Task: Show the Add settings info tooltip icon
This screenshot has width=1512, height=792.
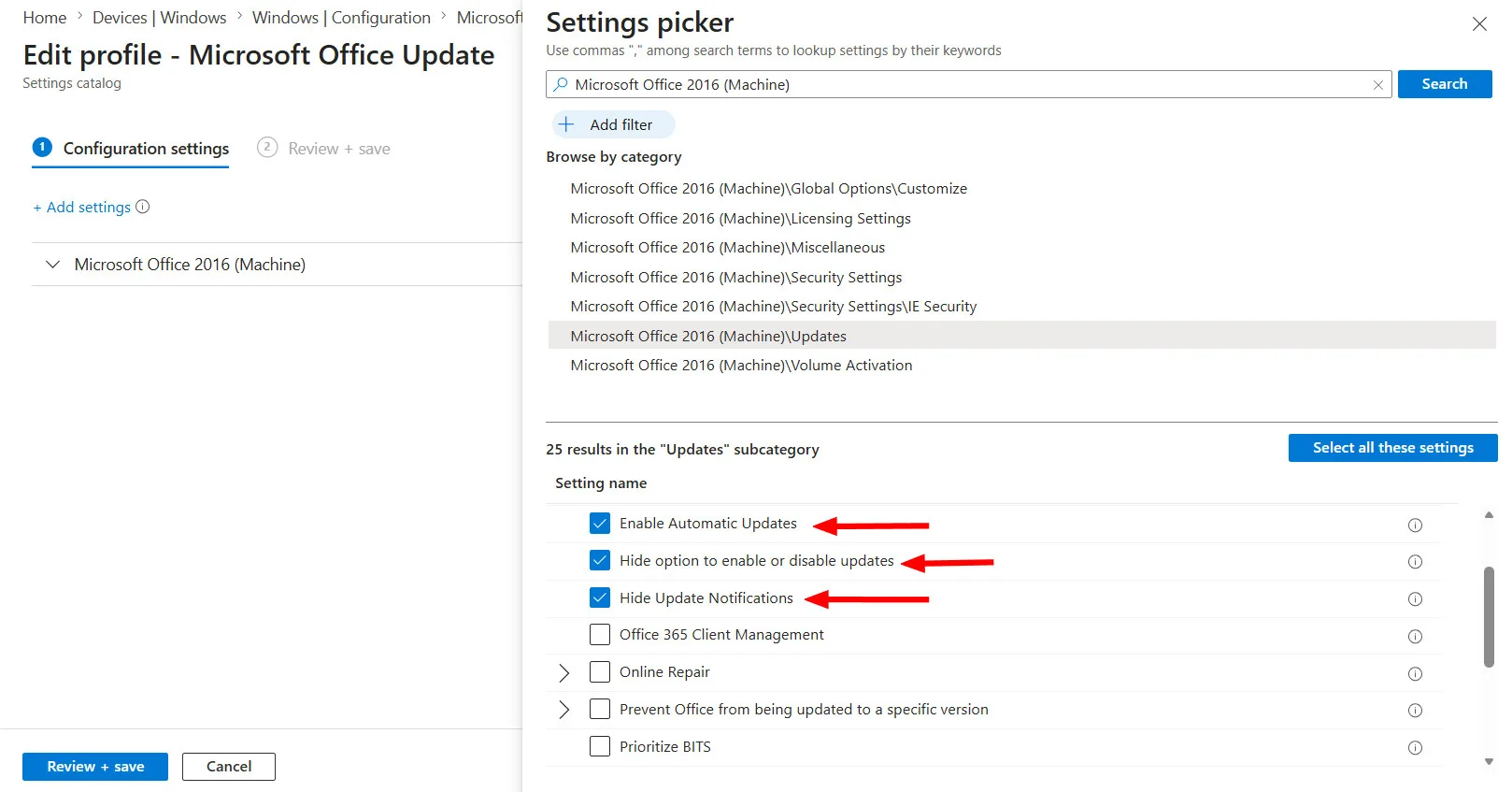Action: click(x=143, y=207)
